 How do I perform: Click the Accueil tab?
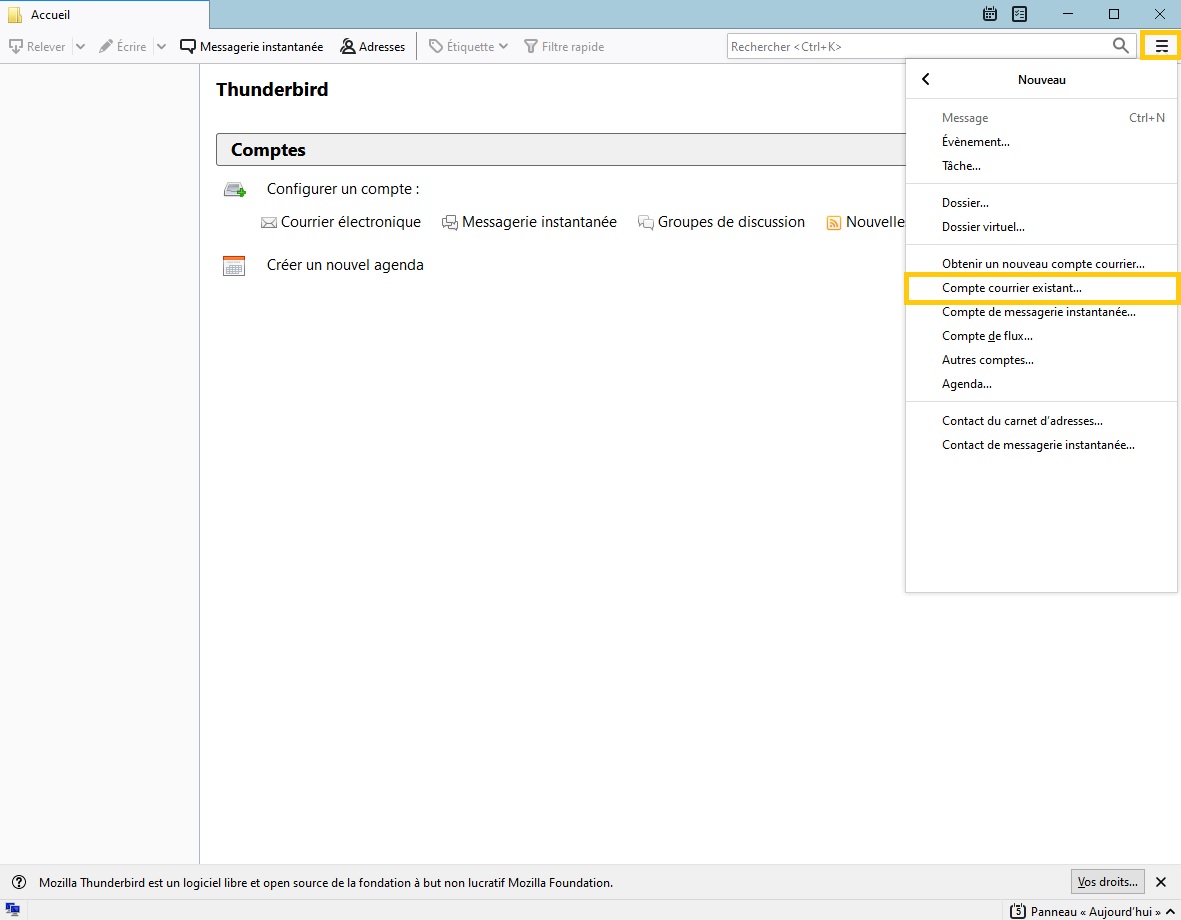point(105,14)
